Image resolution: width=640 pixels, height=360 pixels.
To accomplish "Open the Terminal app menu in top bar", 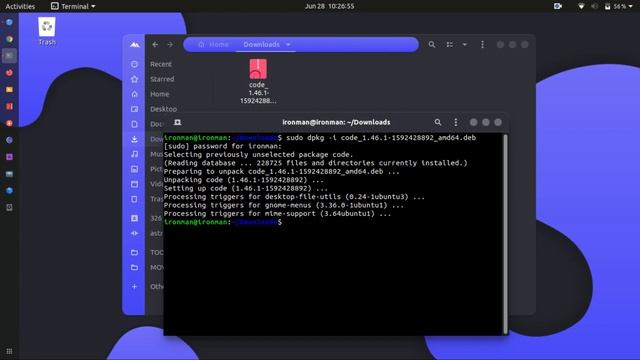I will point(73,6).
